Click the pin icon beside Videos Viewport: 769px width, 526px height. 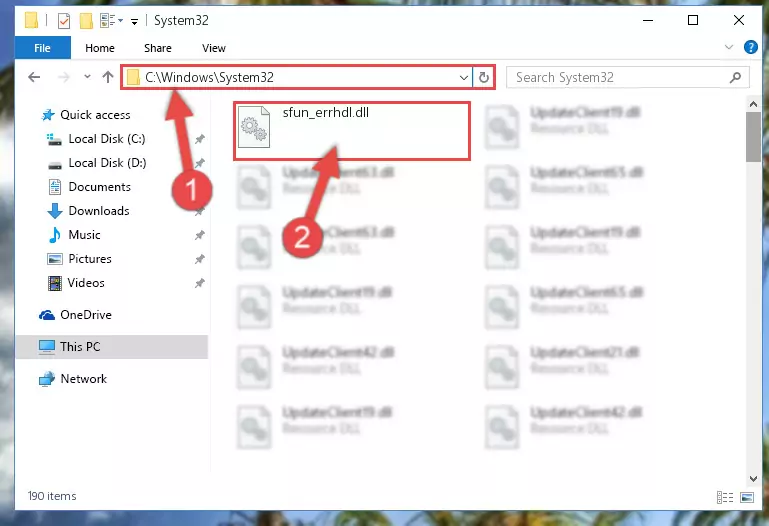click(x=199, y=283)
